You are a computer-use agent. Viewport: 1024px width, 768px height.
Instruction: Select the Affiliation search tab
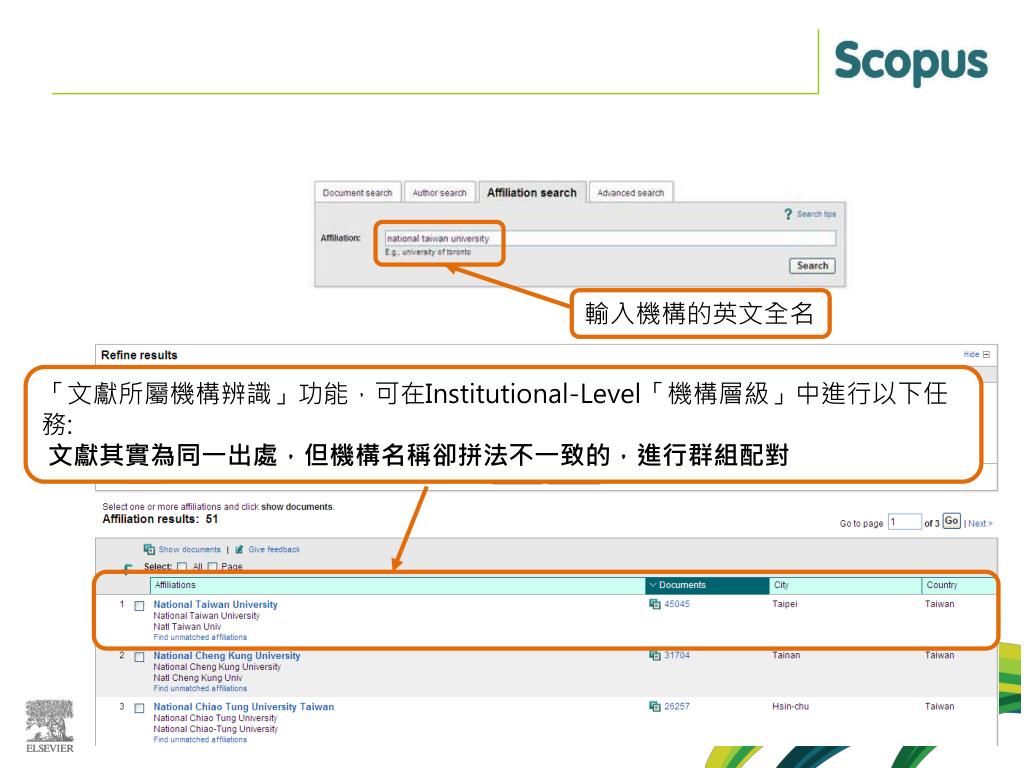(x=532, y=192)
